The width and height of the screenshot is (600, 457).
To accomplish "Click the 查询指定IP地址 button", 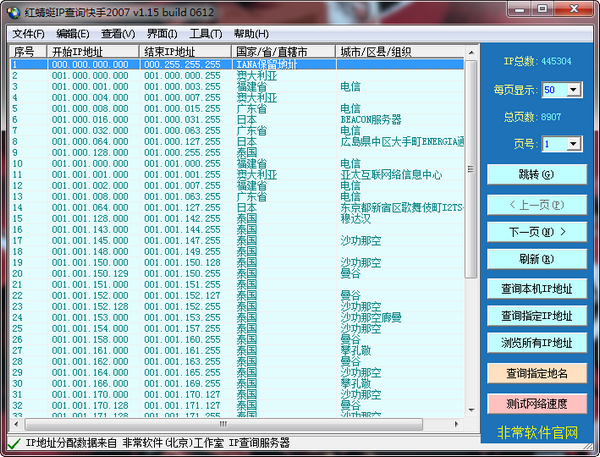I will click(x=536, y=316).
